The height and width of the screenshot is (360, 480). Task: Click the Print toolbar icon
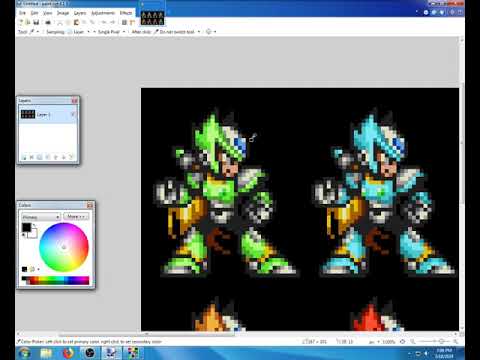(x=48, y=22)
